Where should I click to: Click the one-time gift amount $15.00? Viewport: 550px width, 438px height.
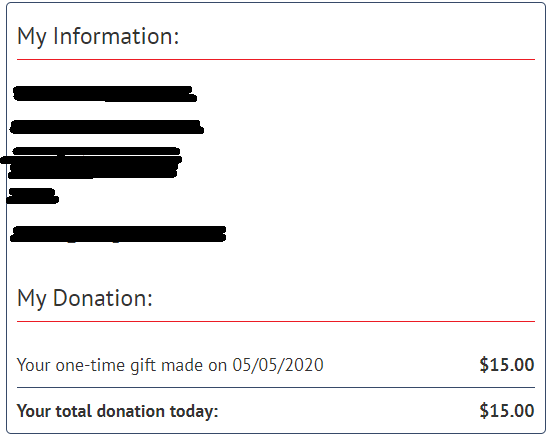507,365
